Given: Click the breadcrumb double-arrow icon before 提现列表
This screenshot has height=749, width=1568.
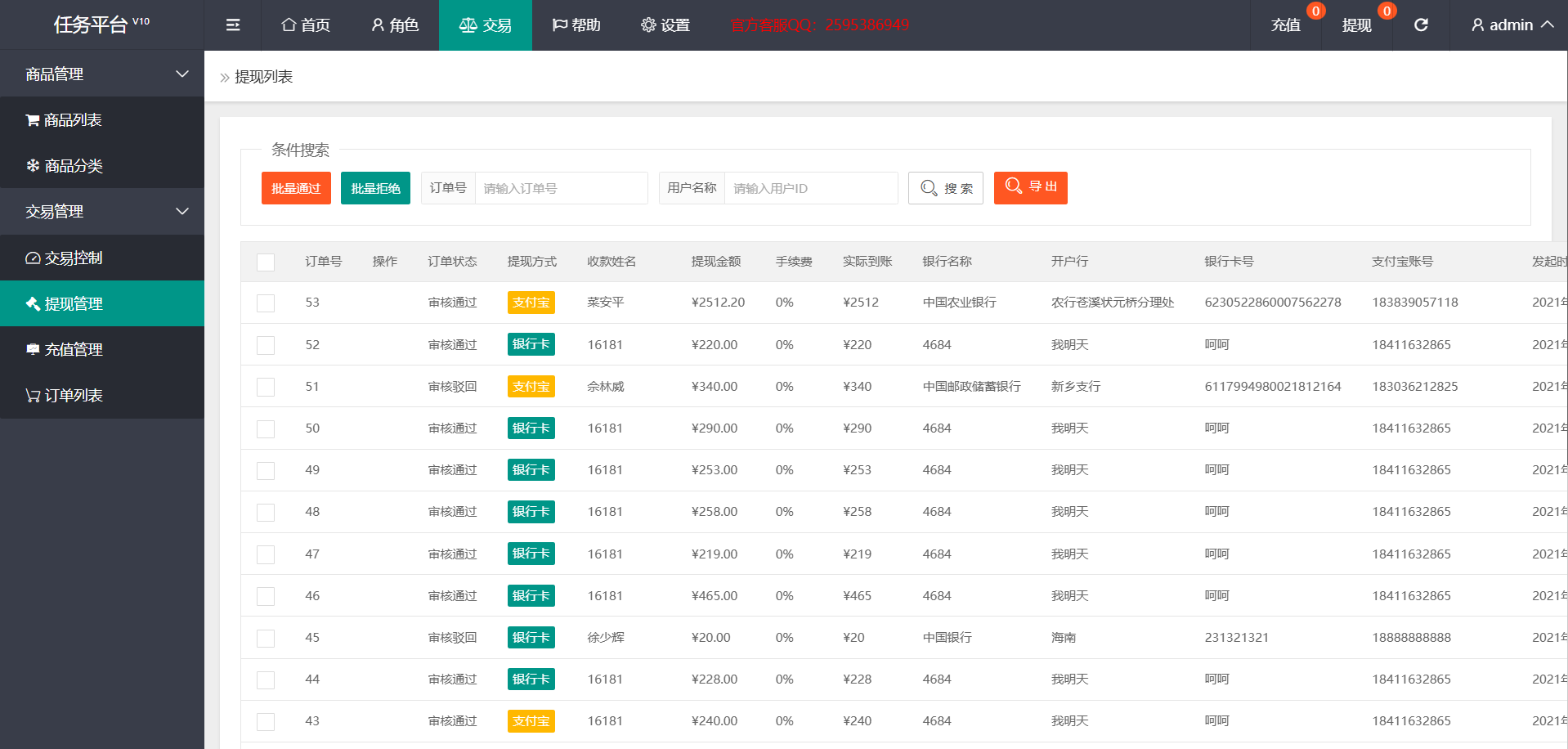Looking at the screenshot, I should click(x=225, y=78).
